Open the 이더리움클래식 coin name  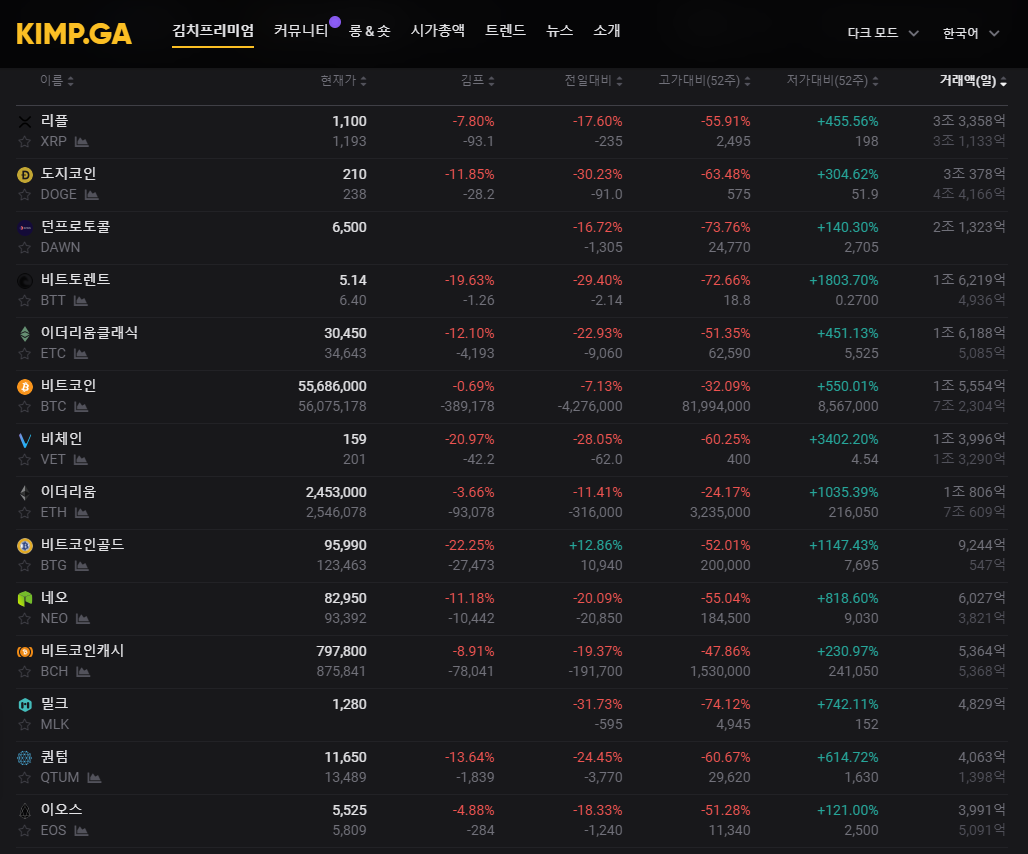[x=89, y=333]
